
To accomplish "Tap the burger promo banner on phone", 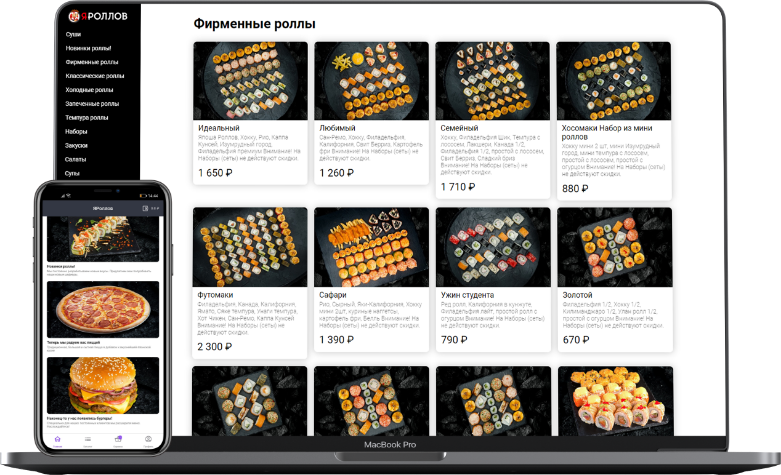I will coord(103,385).
